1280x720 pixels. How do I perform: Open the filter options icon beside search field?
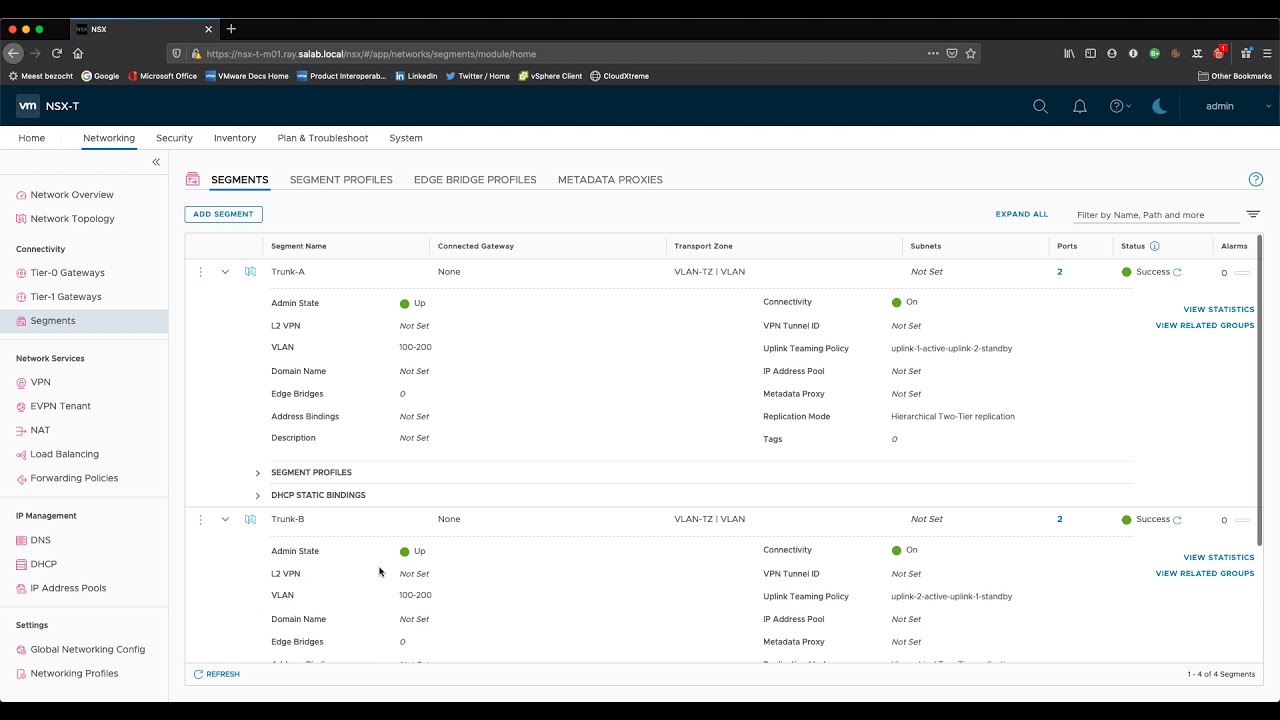pyautogui.click(x=1253, y=214)
